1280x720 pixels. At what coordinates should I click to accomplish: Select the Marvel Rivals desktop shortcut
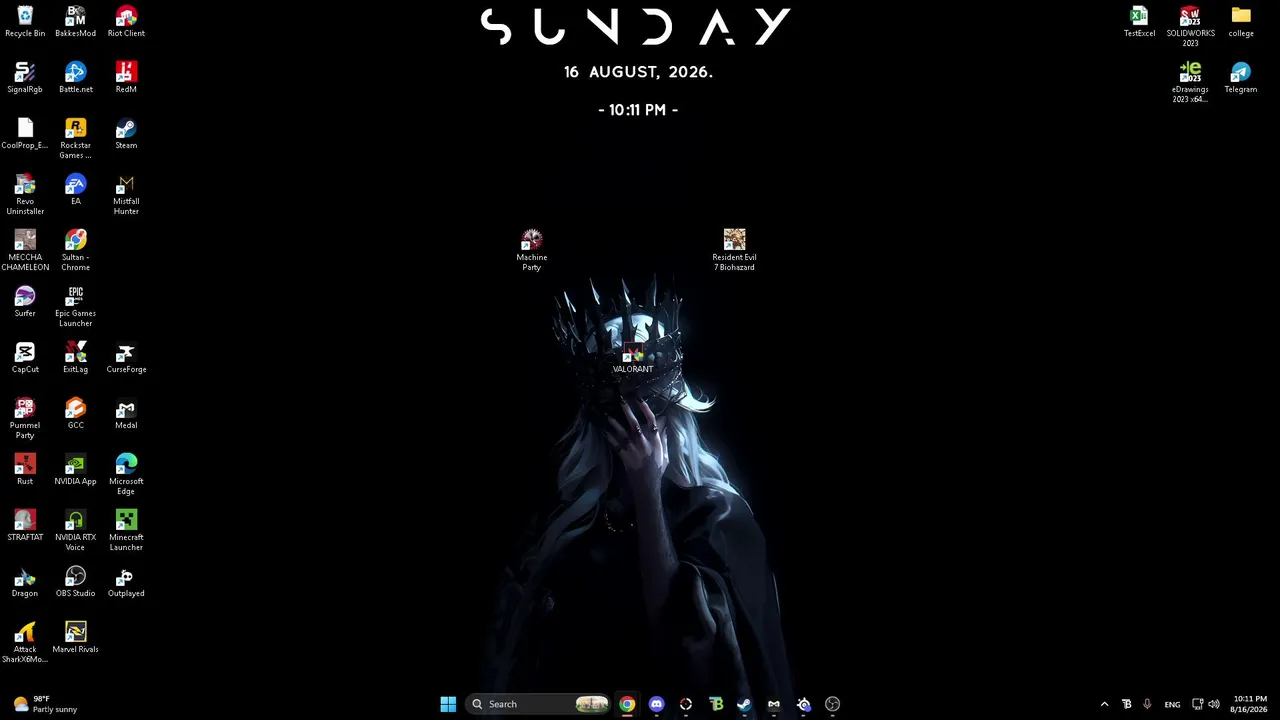[75, 638]
